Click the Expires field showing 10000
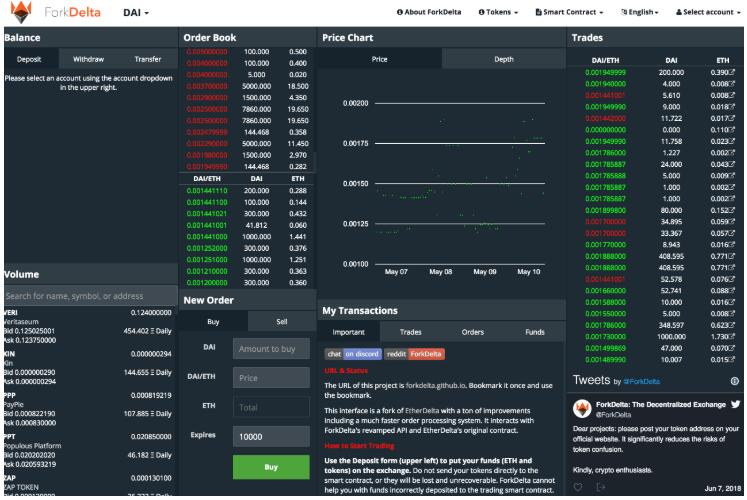 point(271,436)
